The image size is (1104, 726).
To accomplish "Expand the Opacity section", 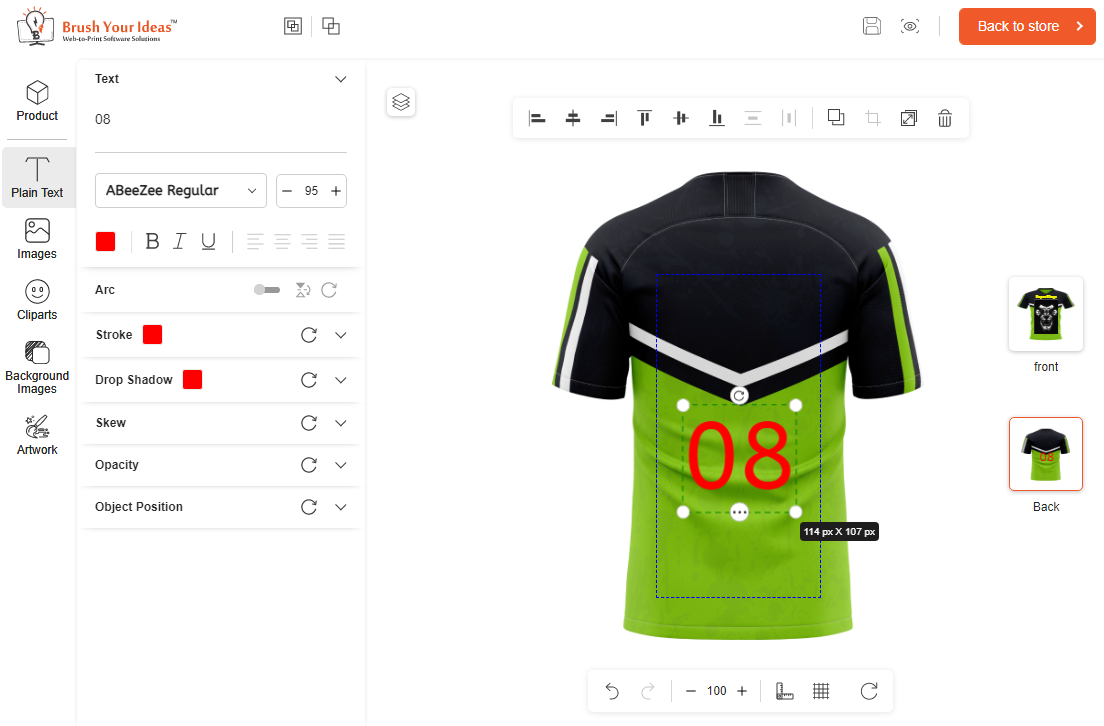I will pyautogui.click(x=340, y=465).
